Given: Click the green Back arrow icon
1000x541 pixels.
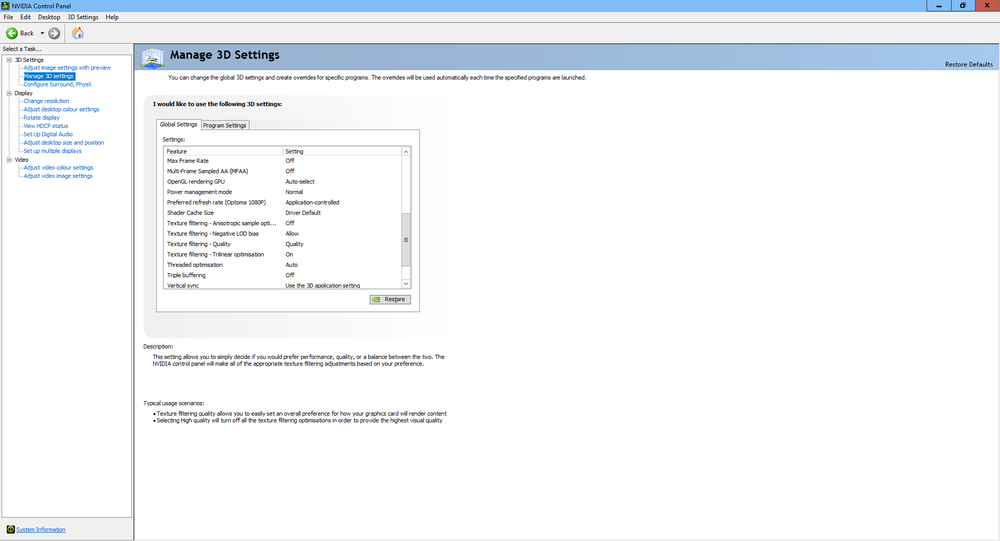Looking at the screenshot, I should point(11,33).
